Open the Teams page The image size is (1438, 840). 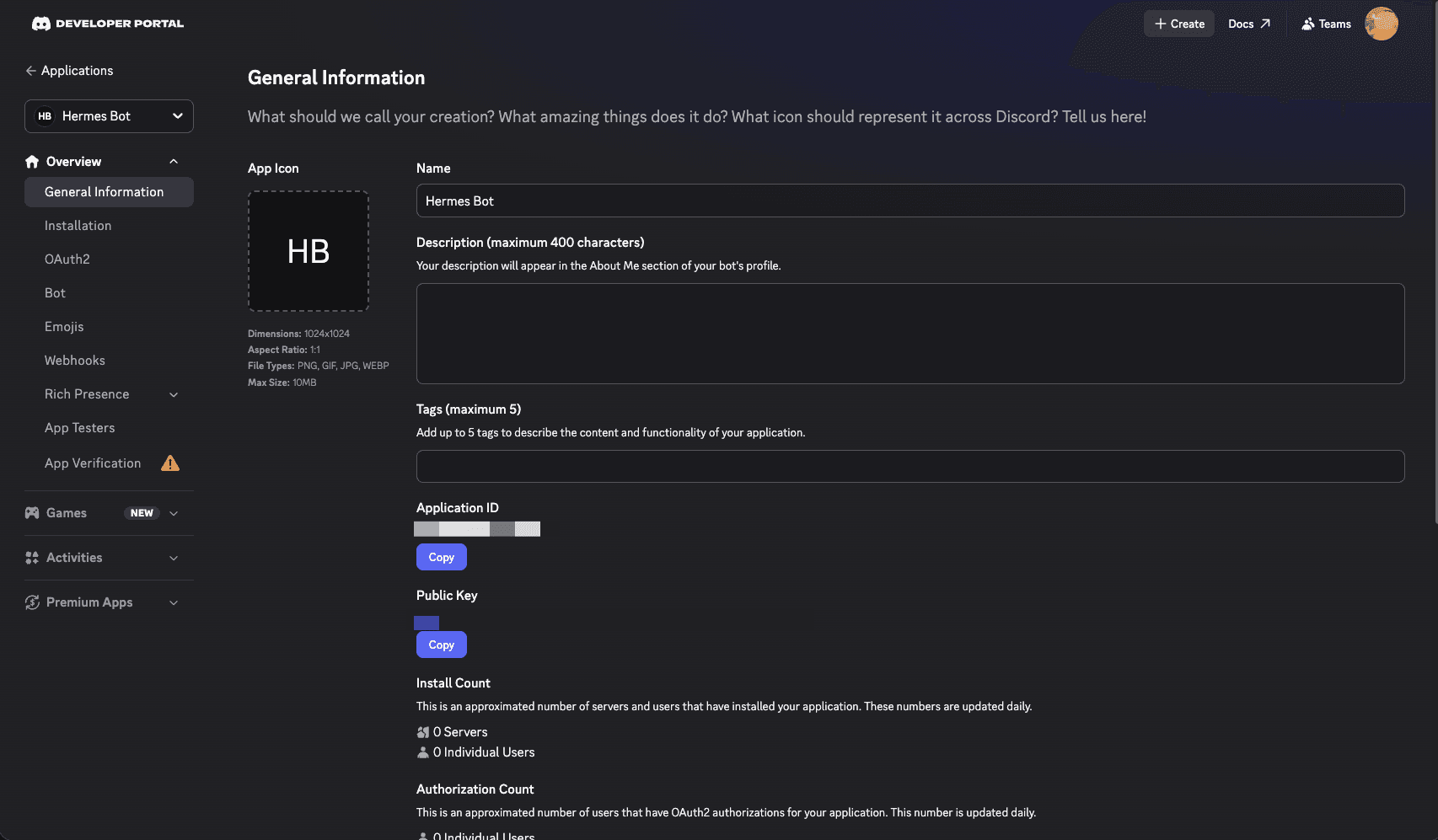point(1326,24)
